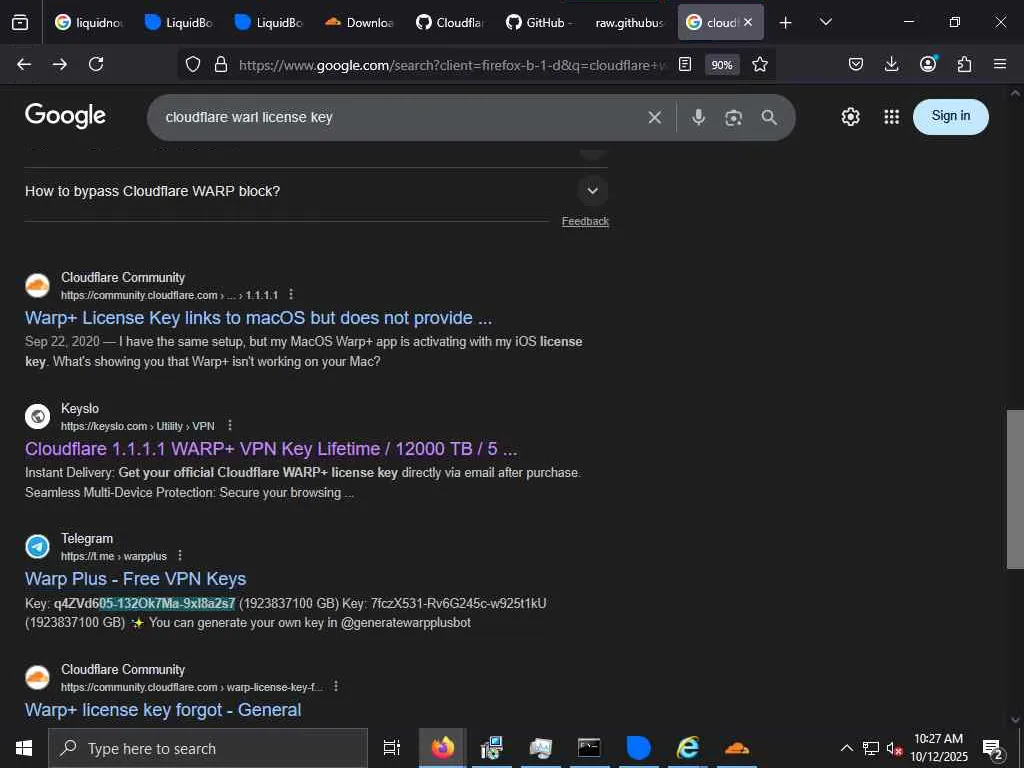
Task: Go back to the previous page
Action: (x=24, y=64)
